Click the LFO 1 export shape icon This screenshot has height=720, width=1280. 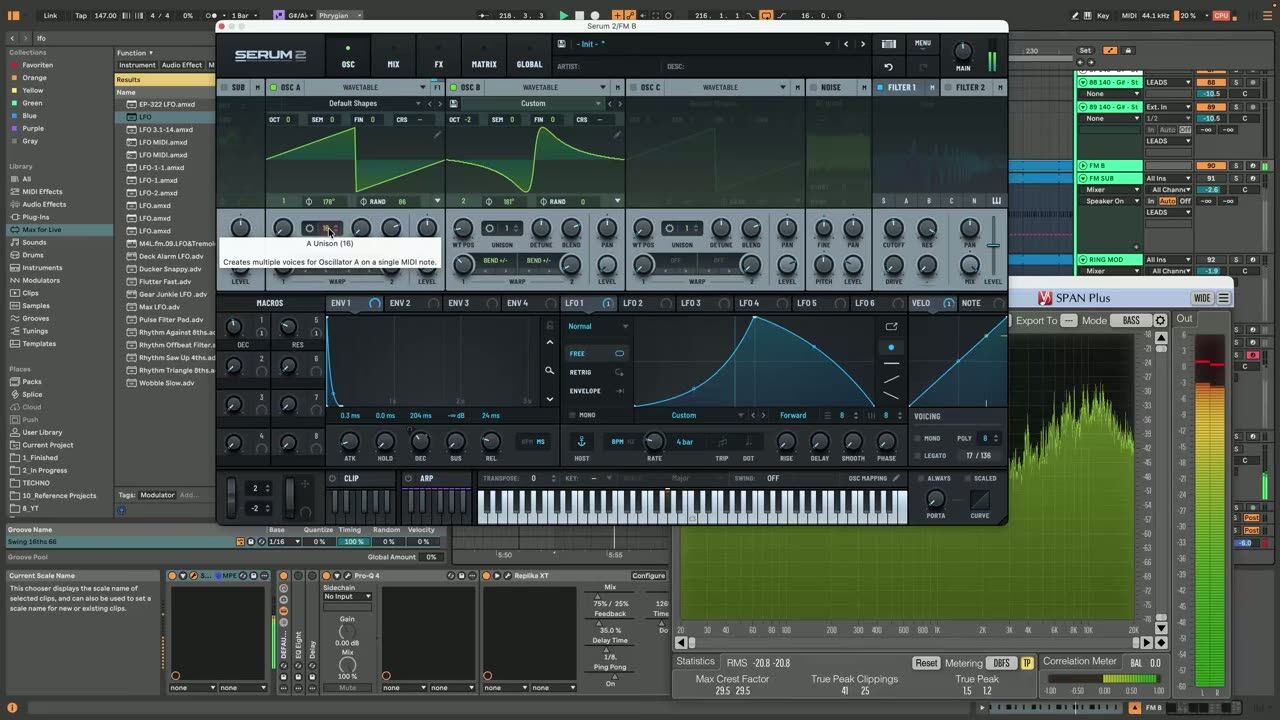click(x=891, y=326)
